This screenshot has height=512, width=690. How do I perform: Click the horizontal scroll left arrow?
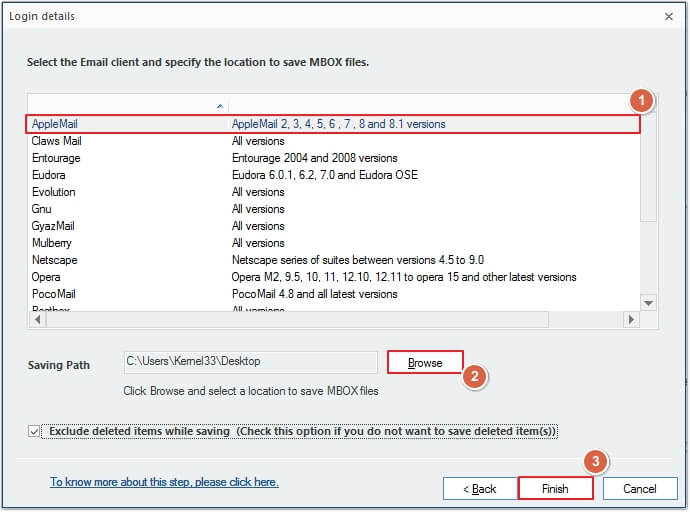pos(37,319)
